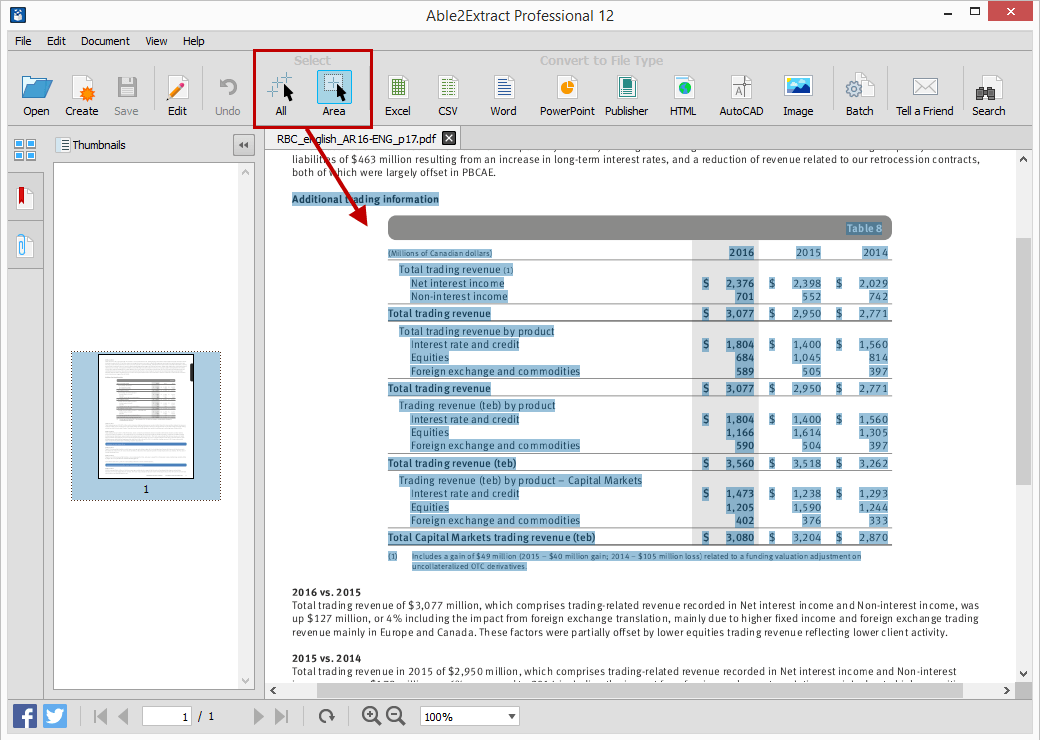Open the Batch conversion tool

click(860, 88)
